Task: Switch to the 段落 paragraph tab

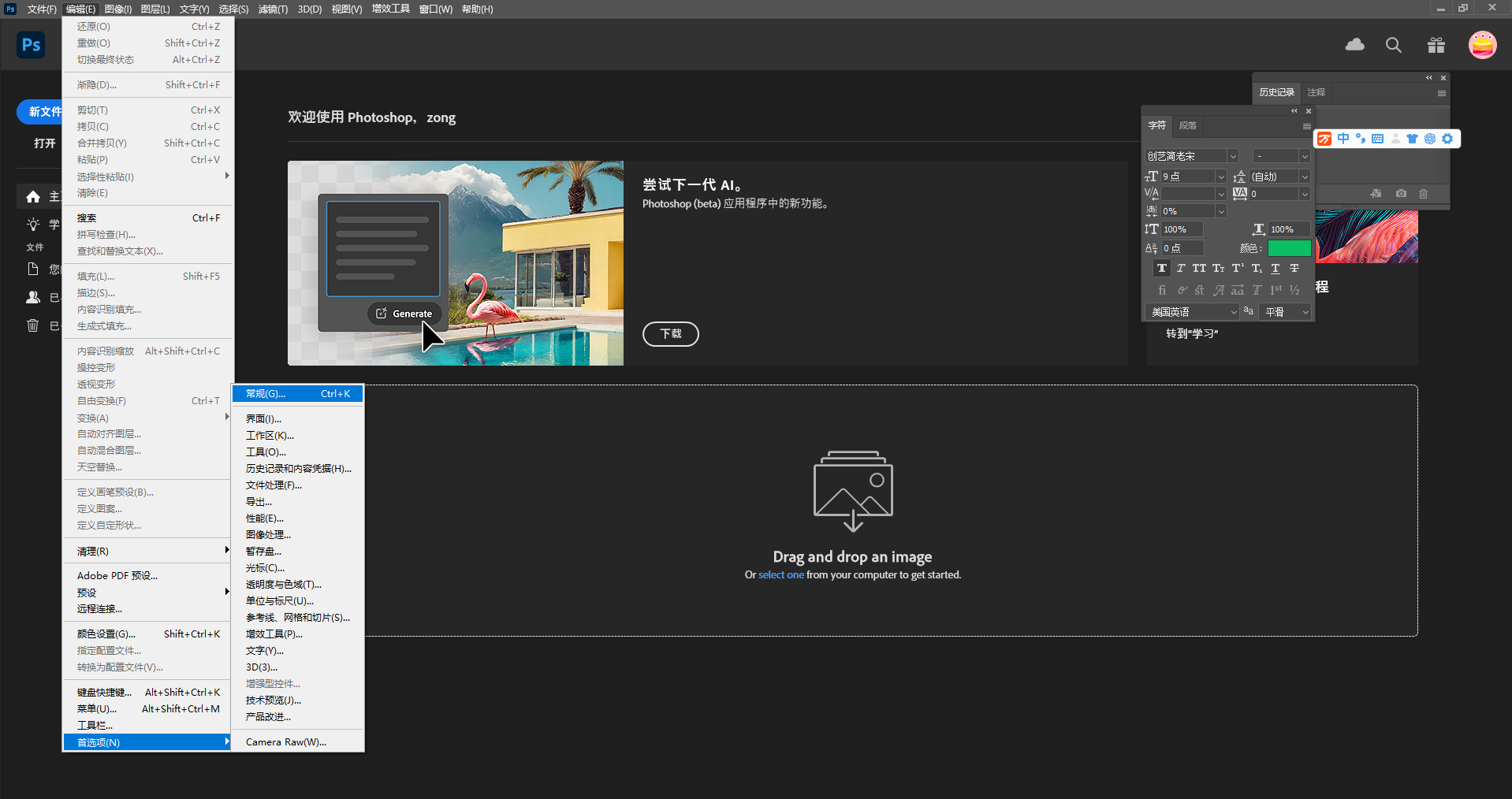Action: [1188, 126]
